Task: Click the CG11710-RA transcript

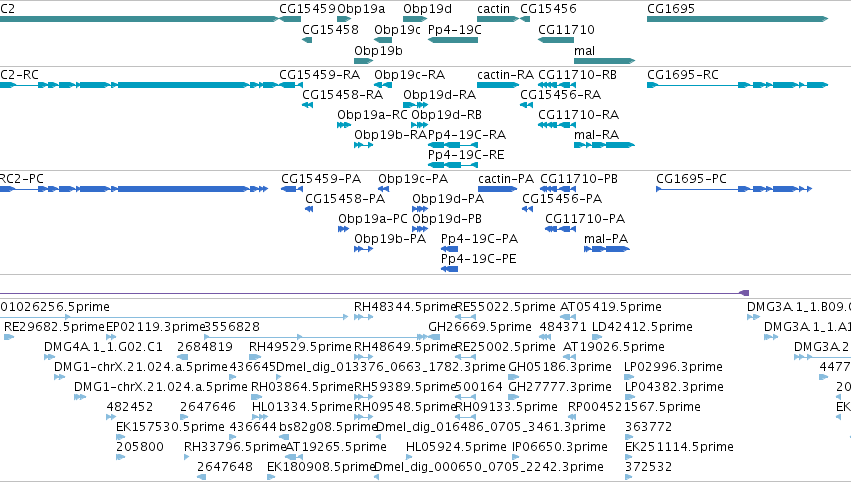Action: [x=557, y=125]
